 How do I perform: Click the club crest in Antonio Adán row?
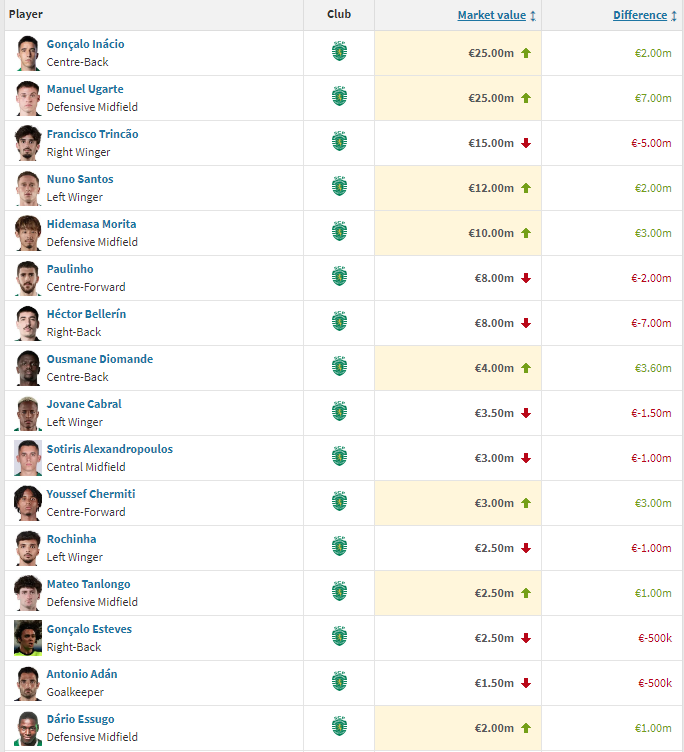pos(339,681)
